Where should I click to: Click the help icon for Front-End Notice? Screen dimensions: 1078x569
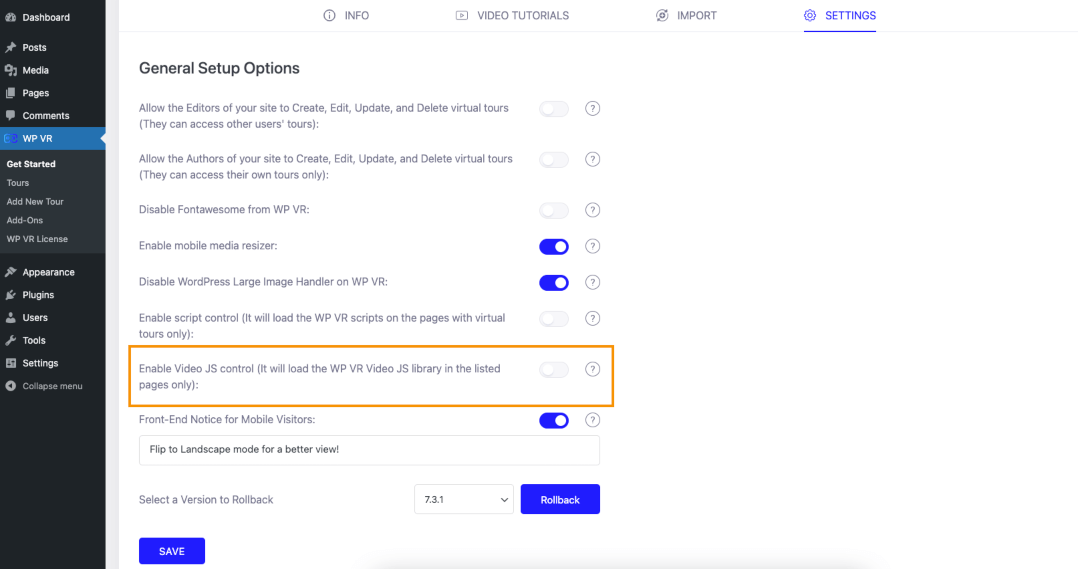pos(592,420)
